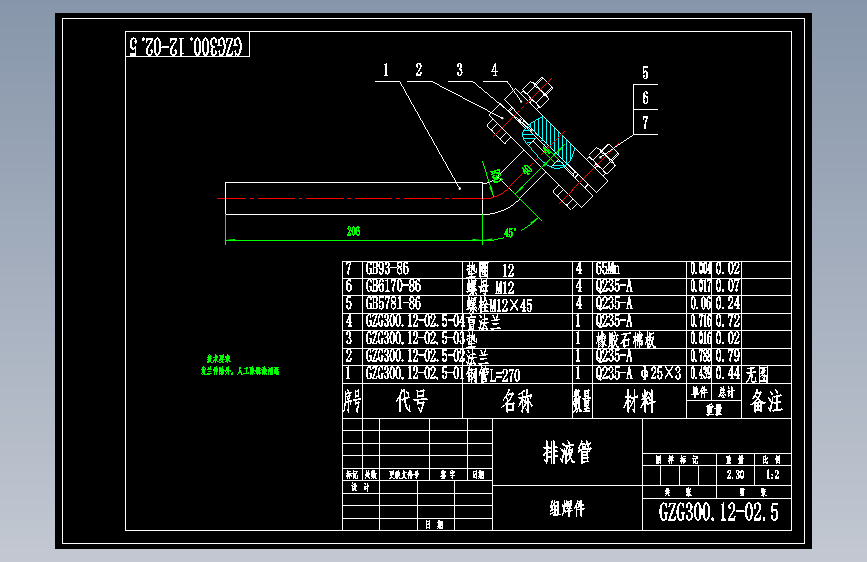Click the scale value 1:2
Image resolution: width=867 pixels, height=562 pixels.
click(772, 475)
